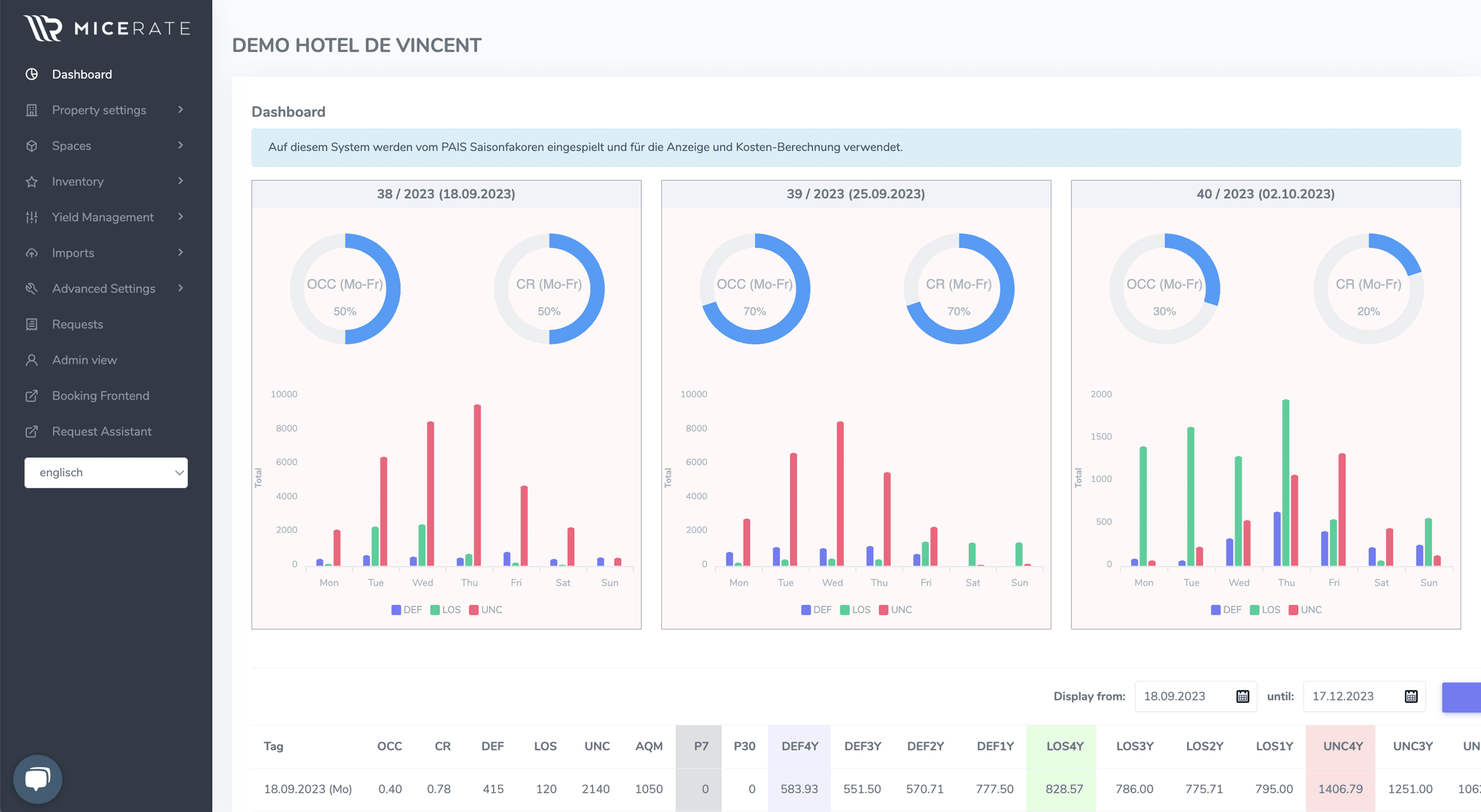This screenshot has height=812, width=1481.
Task: Click the Yield Management sliders icon
Action: click(32, 217)
